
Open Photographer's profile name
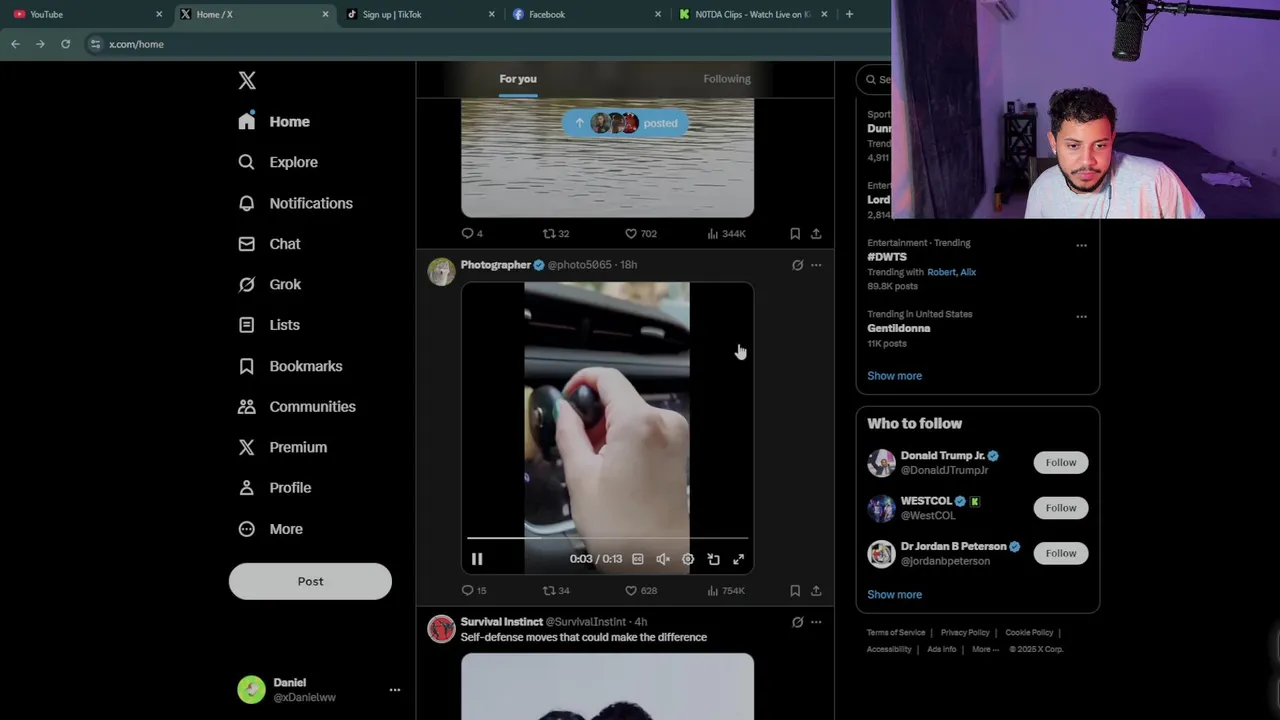tap(495, 265)
